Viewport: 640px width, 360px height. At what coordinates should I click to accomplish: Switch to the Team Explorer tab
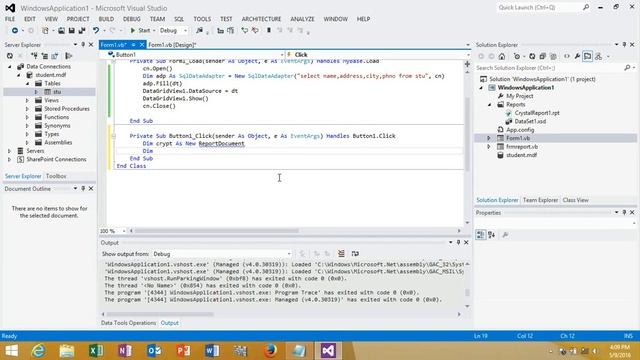(x=540, y=200)
